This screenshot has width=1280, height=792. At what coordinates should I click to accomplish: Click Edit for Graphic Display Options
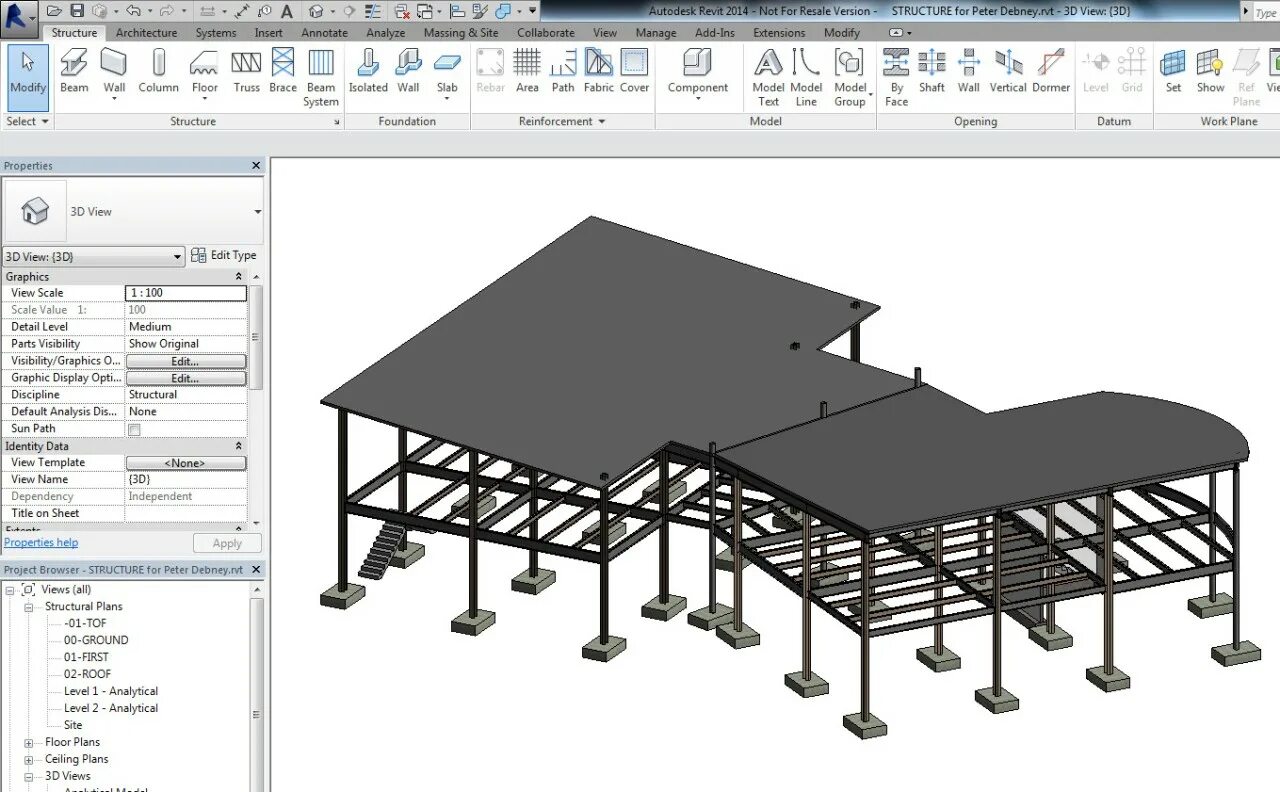point(186,378)
